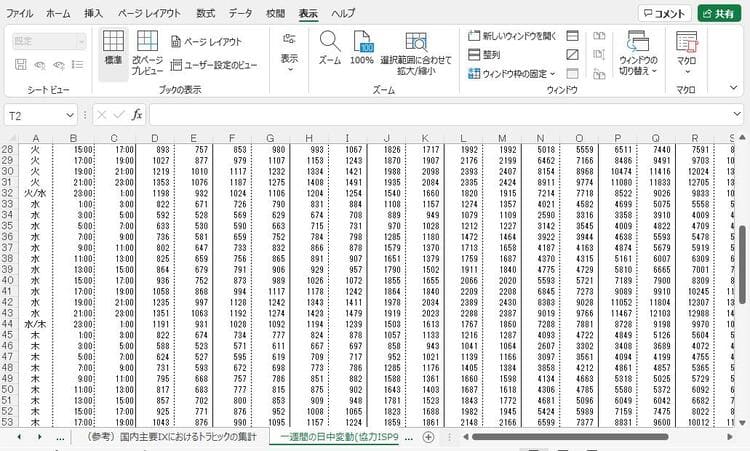Open 改ページプレビュー page break preview
Viewport: 750px width, 451px height.
pyautogui.click(x=147, y=52)
